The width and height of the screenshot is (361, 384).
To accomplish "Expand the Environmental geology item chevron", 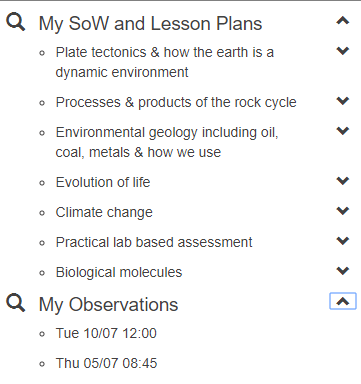I will point(343,131).
